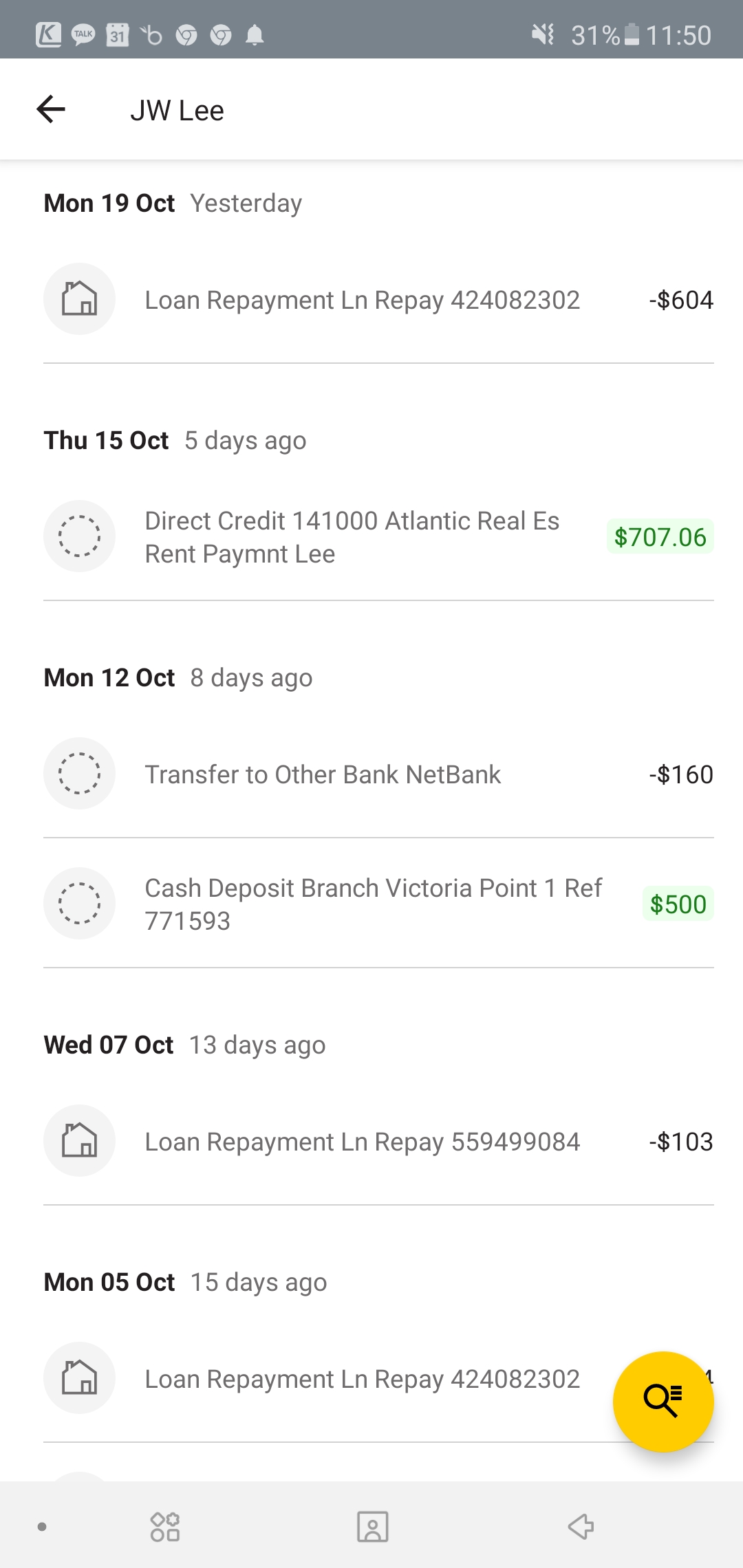Tap the notification bell in the status bar
The image size is (743, 1568).
tap(255, 35)
